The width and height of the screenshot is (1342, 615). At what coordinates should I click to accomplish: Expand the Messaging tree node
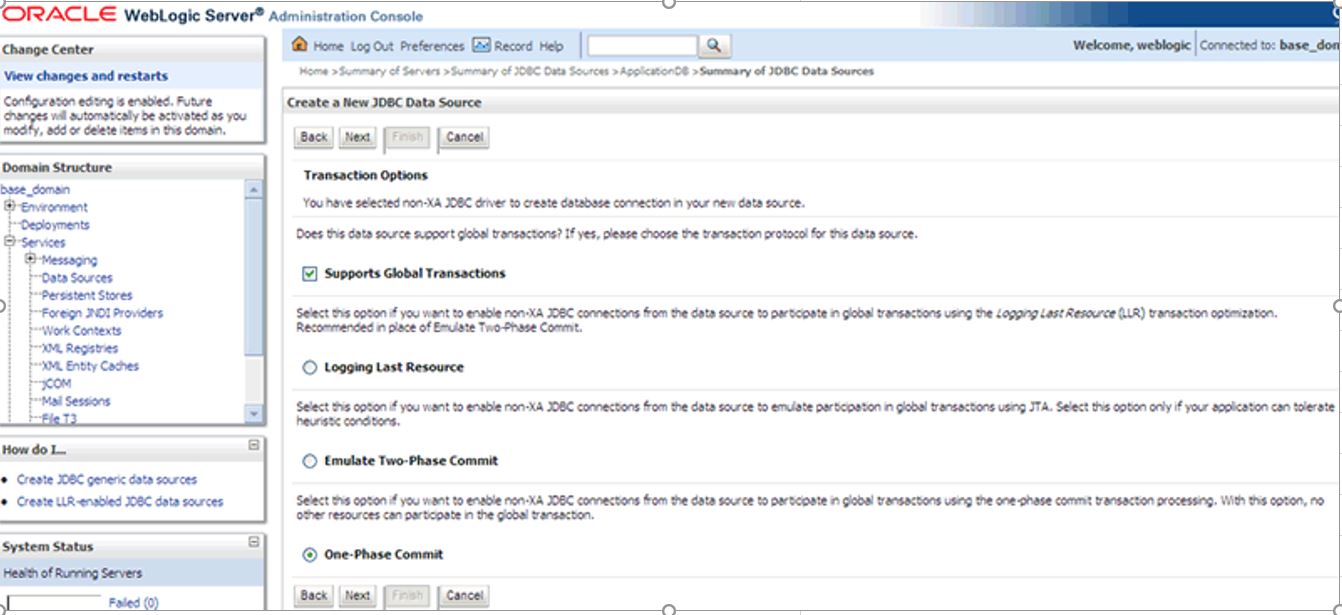pyautogui.click(x=30, y=260)
